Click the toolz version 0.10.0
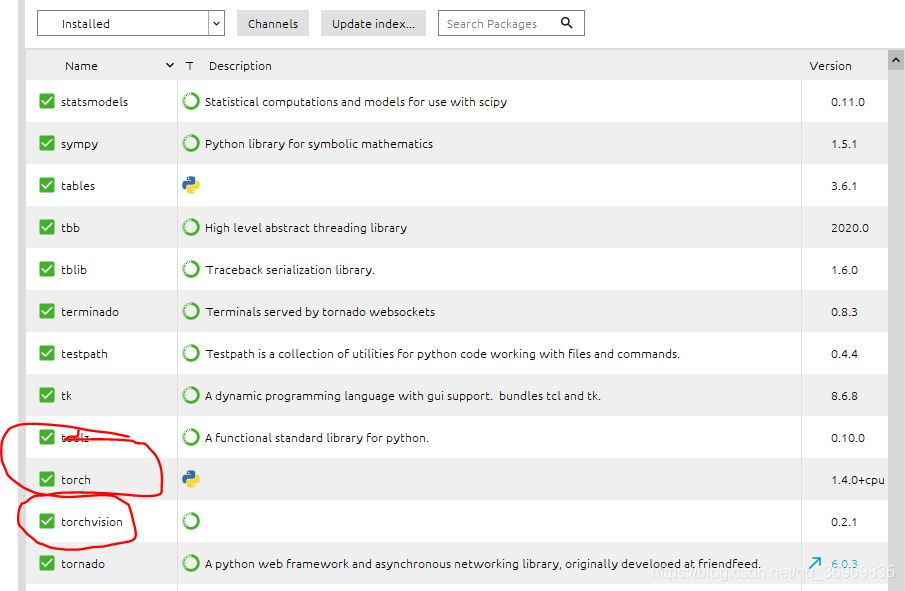 847,438
